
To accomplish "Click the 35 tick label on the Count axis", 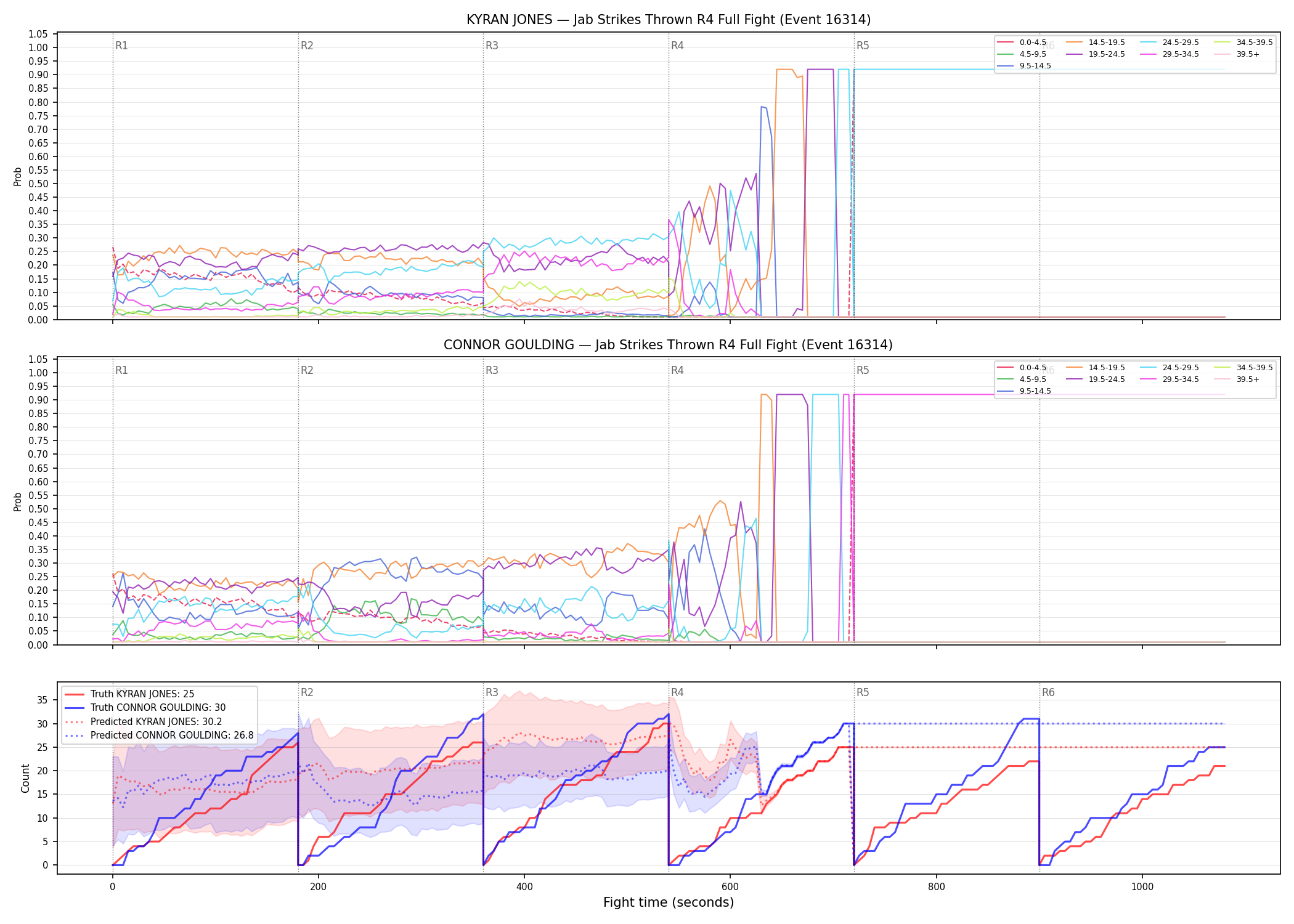I will pyautogui.click(x=43, y=700).
